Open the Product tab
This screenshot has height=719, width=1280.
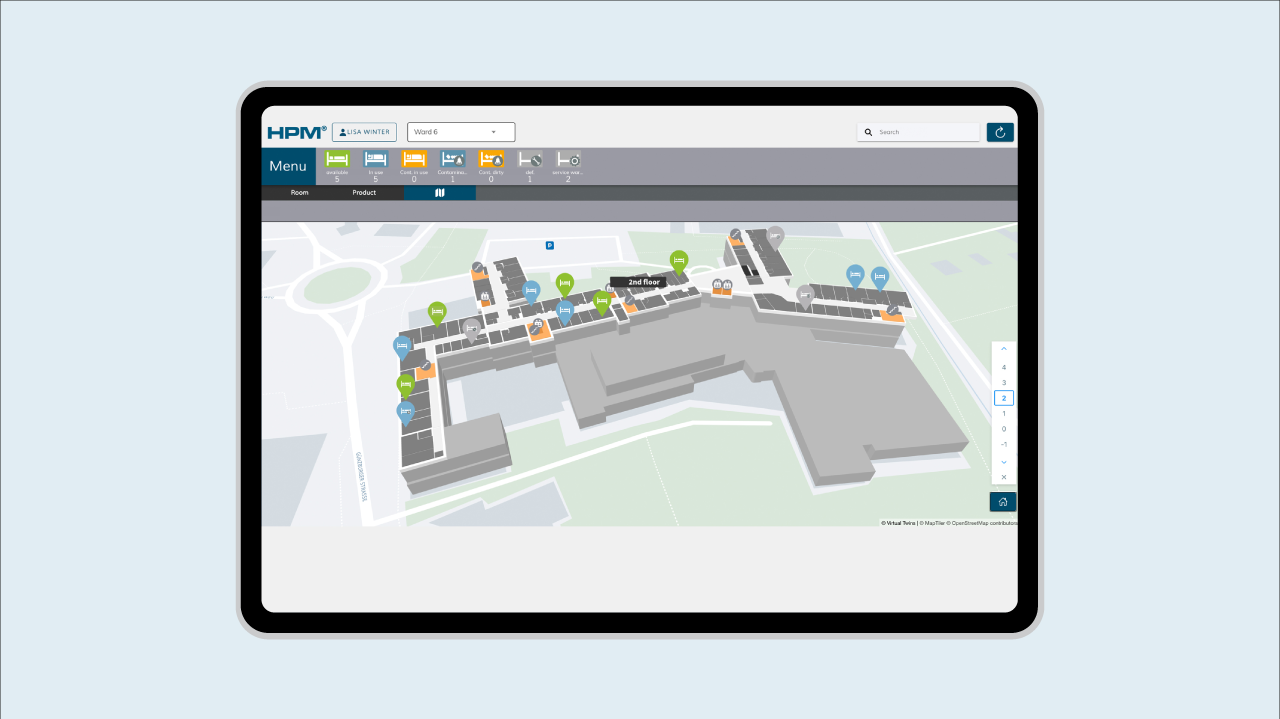pyautogui.click(x=364, y=192)
